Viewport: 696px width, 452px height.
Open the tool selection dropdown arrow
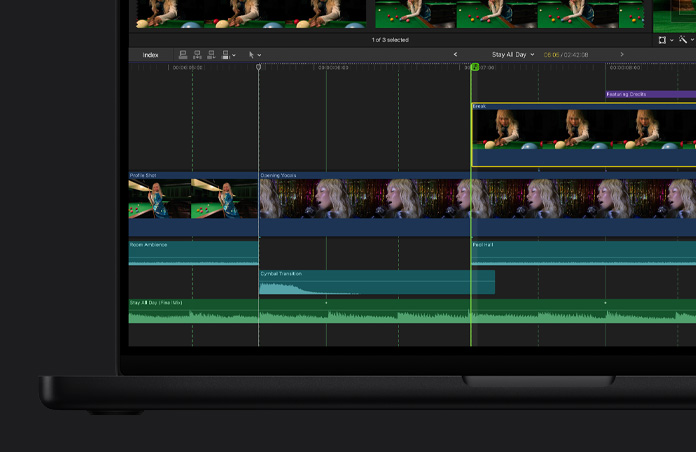[259, 55]
